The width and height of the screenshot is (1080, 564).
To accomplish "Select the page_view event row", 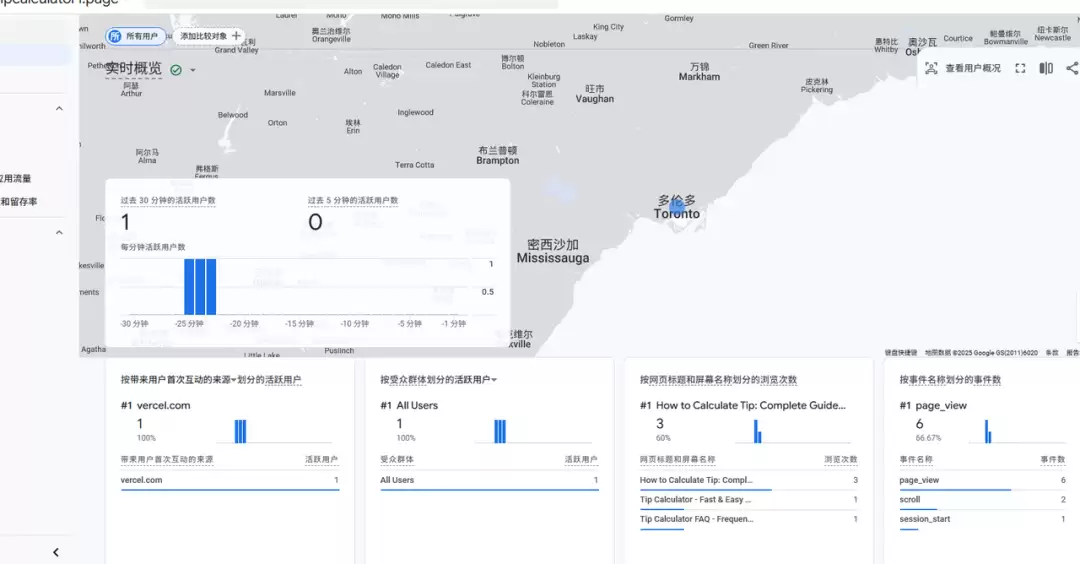I will click(982, 481).
